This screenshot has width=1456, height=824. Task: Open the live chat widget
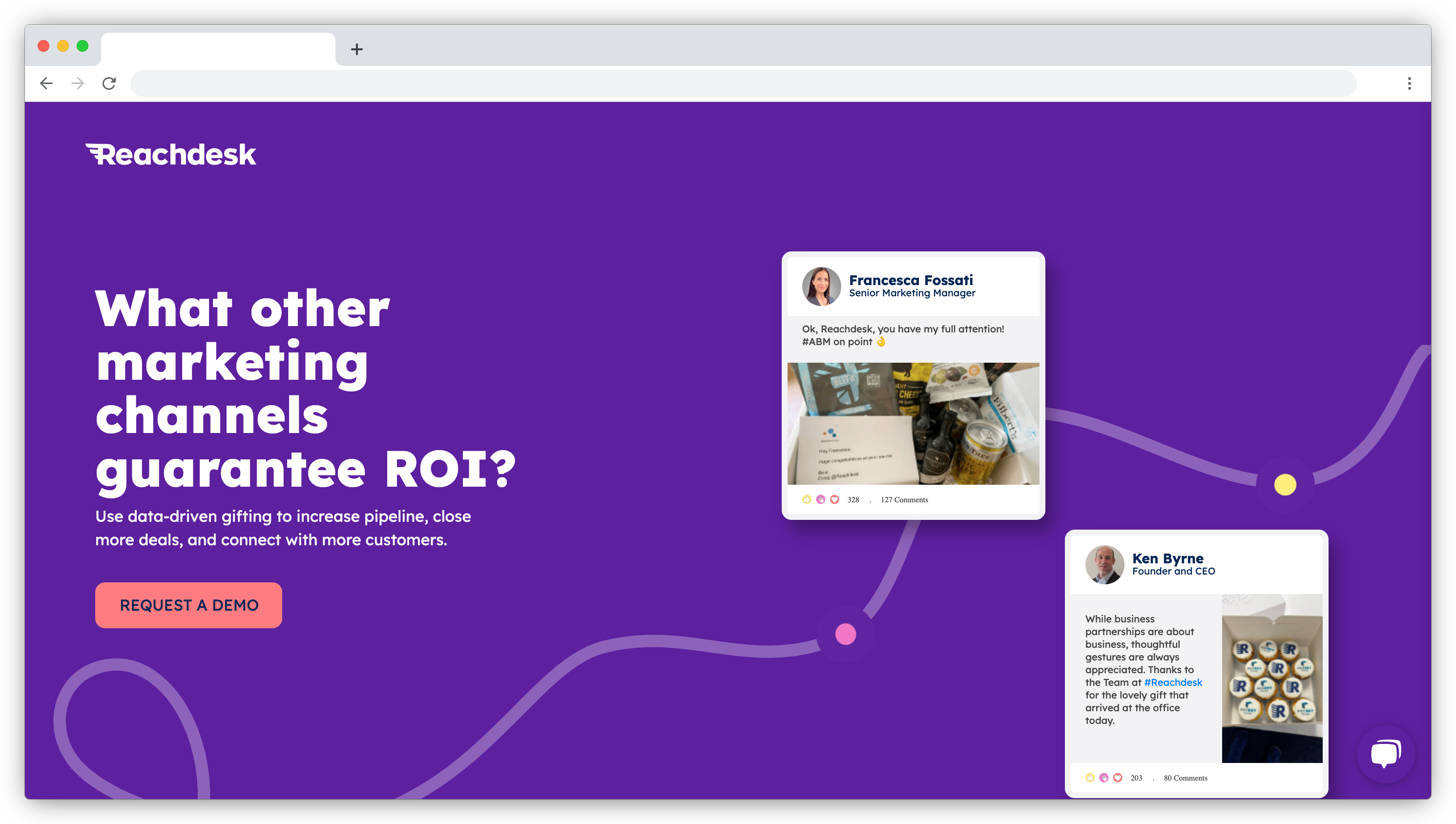point(1386,752)
